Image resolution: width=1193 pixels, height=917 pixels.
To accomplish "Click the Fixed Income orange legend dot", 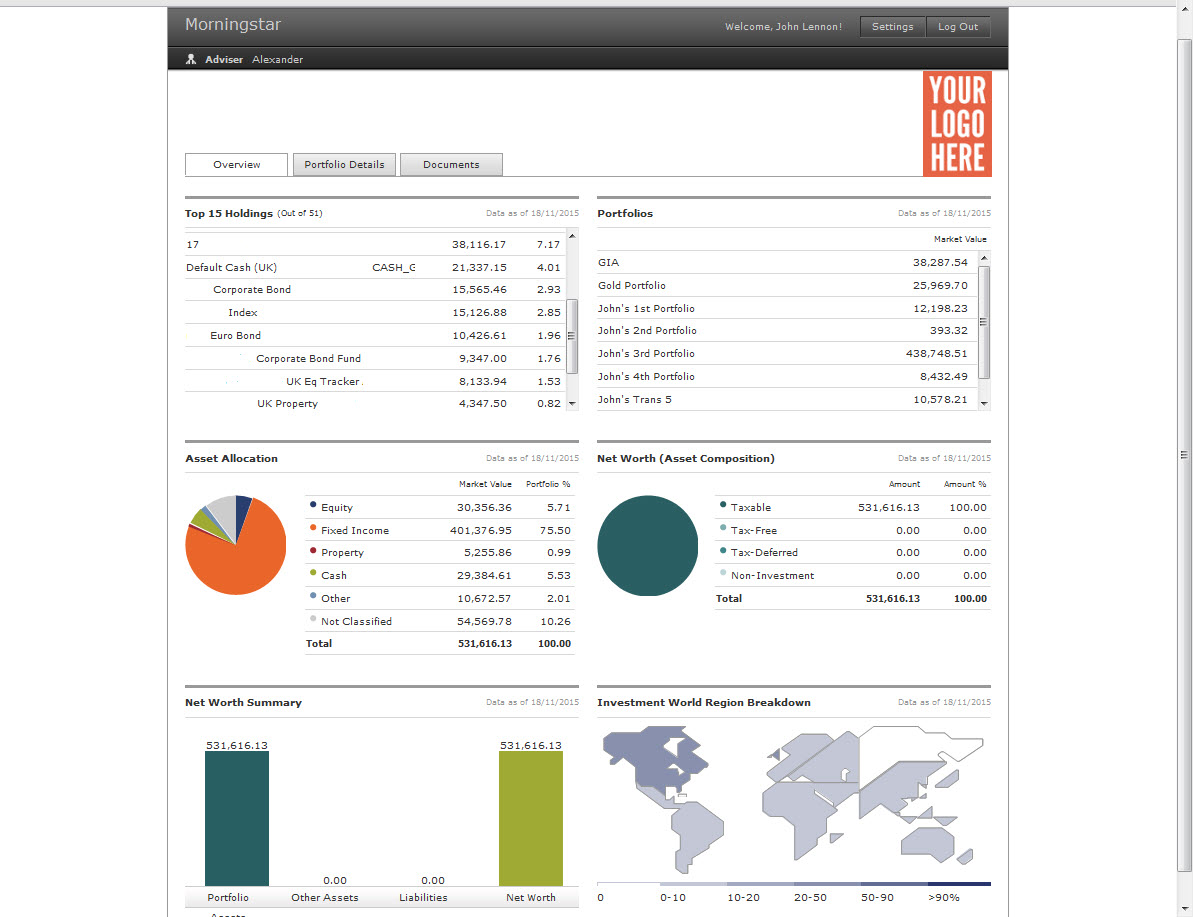I will pyautogui.click(x=313, y=528).
